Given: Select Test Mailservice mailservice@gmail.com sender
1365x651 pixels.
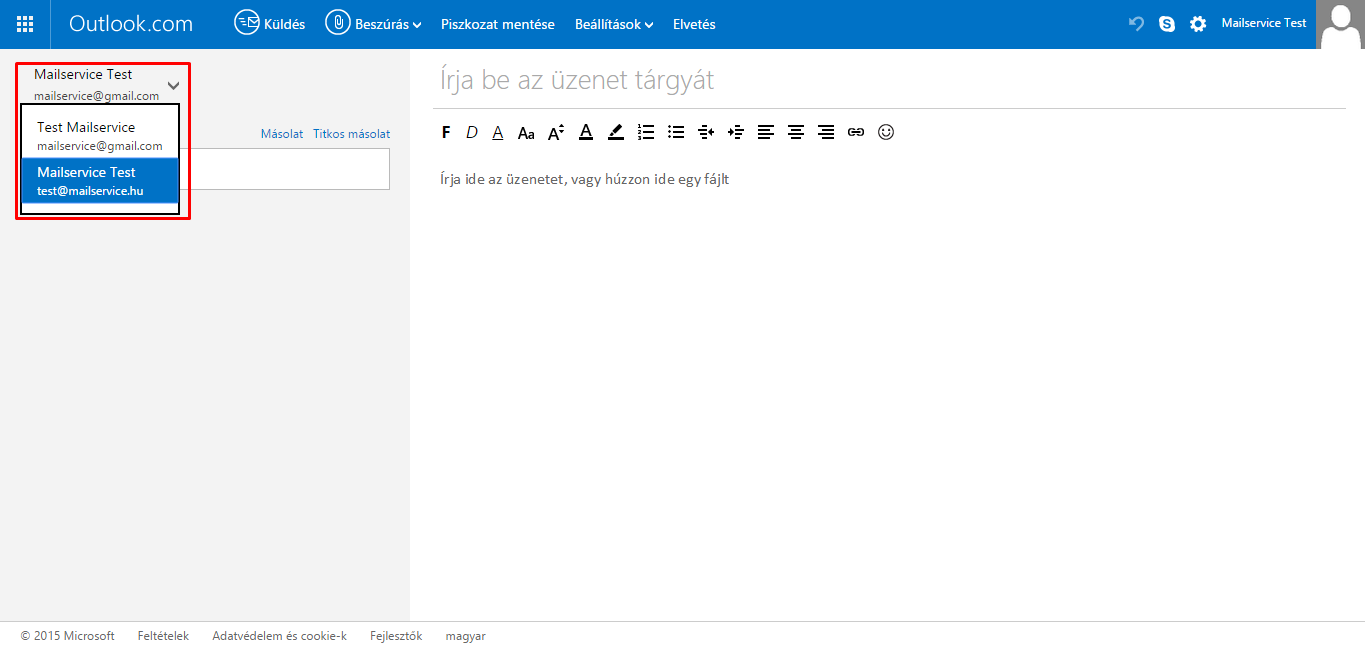Looking at the screenshot, I should (100, 136).
